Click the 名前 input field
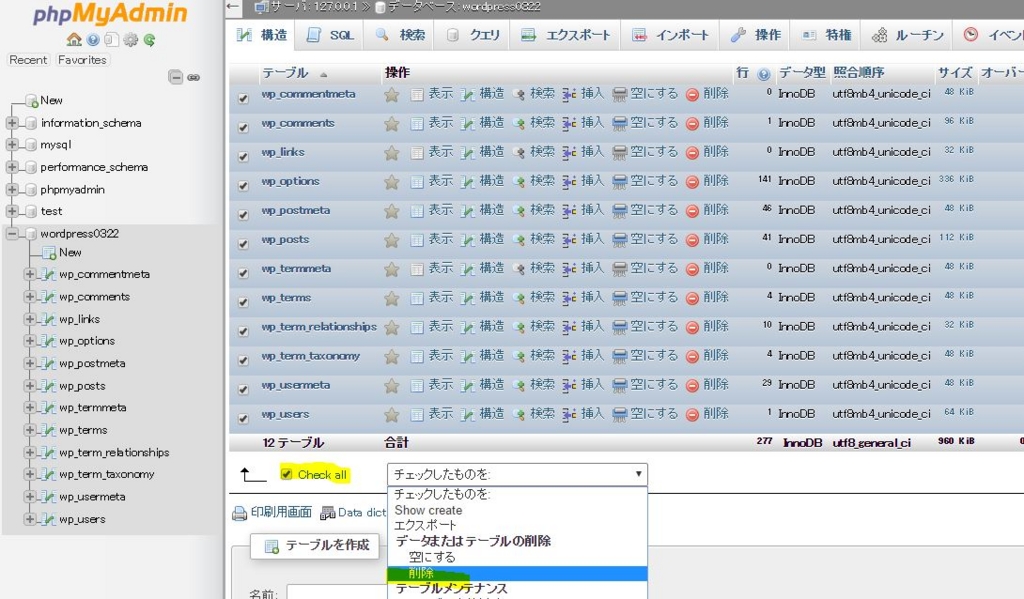This screenshot has height=599, width=1024. (336, 592)
